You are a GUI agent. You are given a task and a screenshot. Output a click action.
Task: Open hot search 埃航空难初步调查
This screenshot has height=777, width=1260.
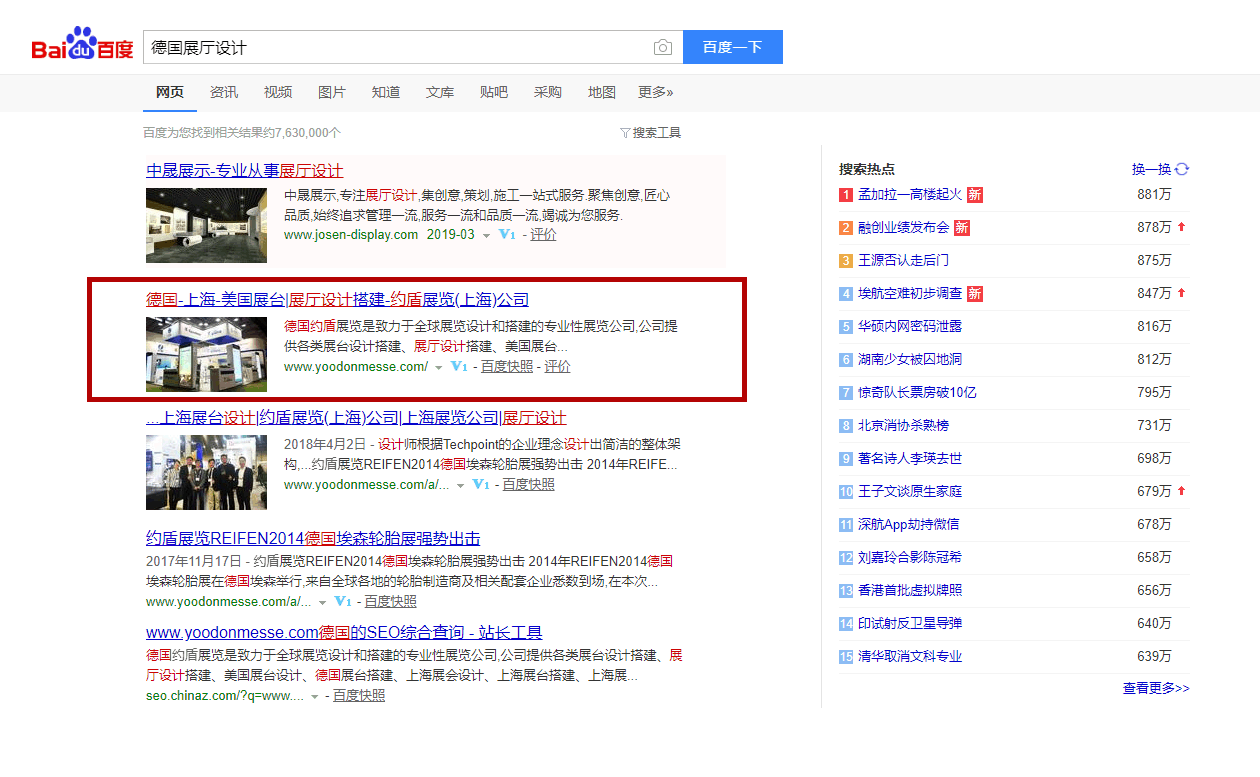[909, 294]
